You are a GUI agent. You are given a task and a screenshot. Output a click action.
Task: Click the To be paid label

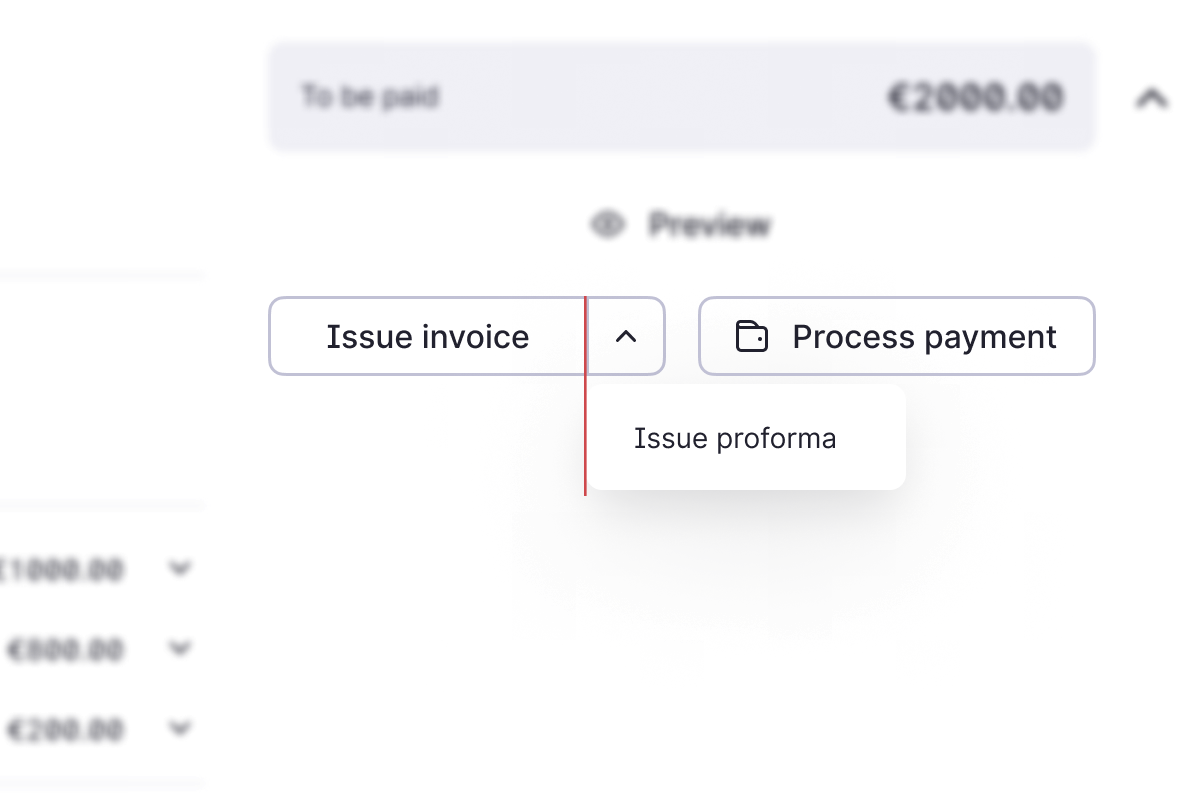pos(370,98)
